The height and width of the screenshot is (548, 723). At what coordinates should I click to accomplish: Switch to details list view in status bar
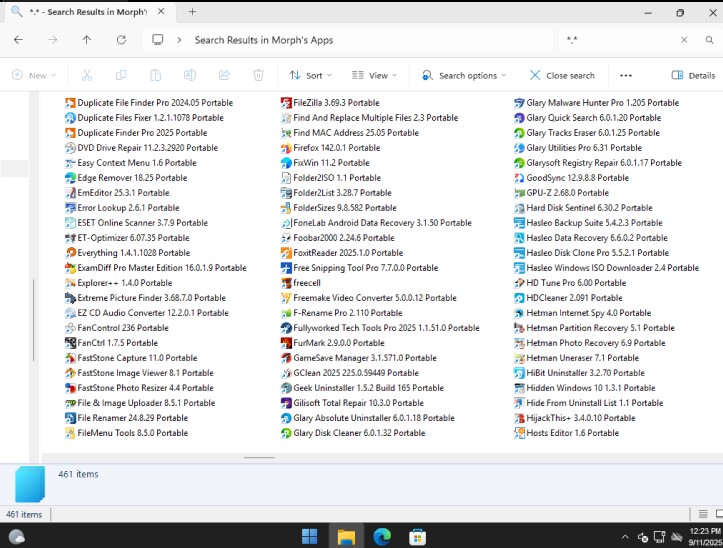click(703, 514)
